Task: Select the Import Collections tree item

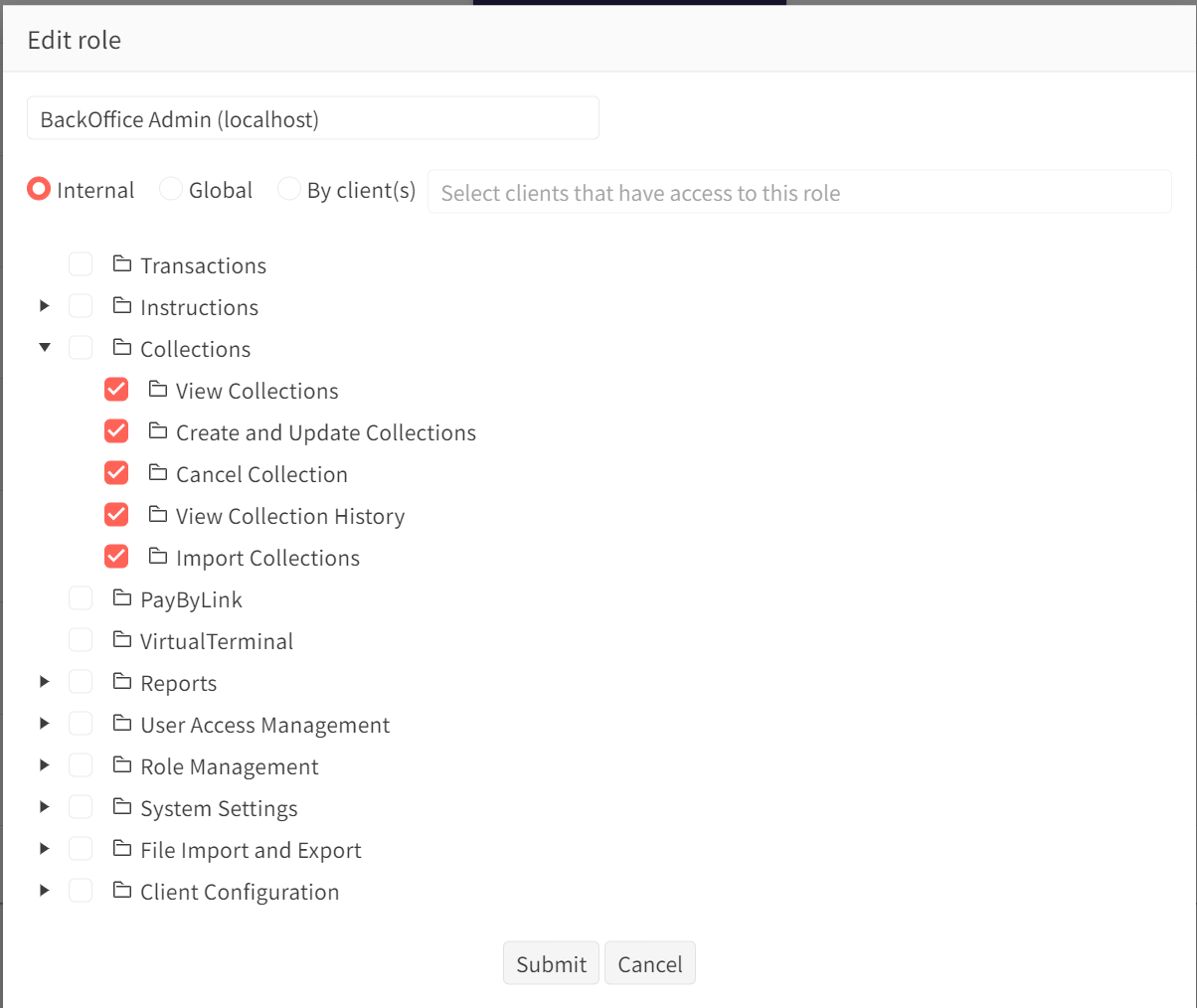Action: click(267, 559)
